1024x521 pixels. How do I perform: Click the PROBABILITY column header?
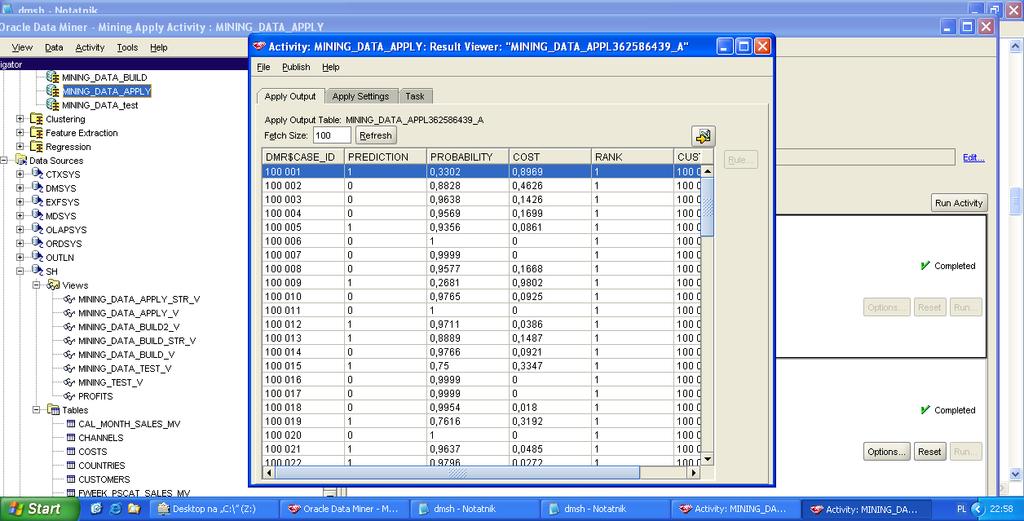[468, 157]
